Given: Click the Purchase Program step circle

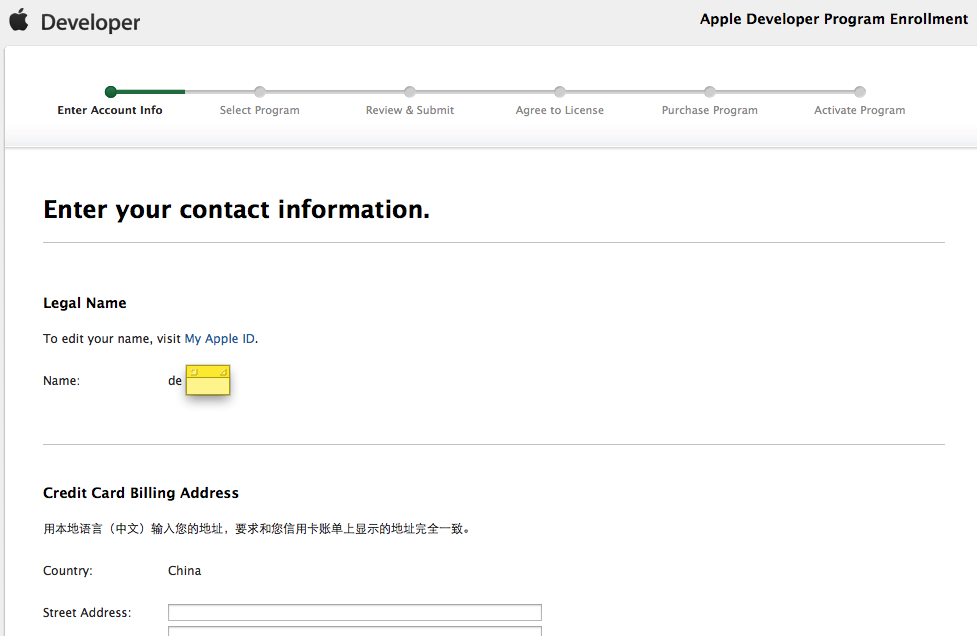Looking at the screenshot, I should pyautogui.click(x=710, y=92).
